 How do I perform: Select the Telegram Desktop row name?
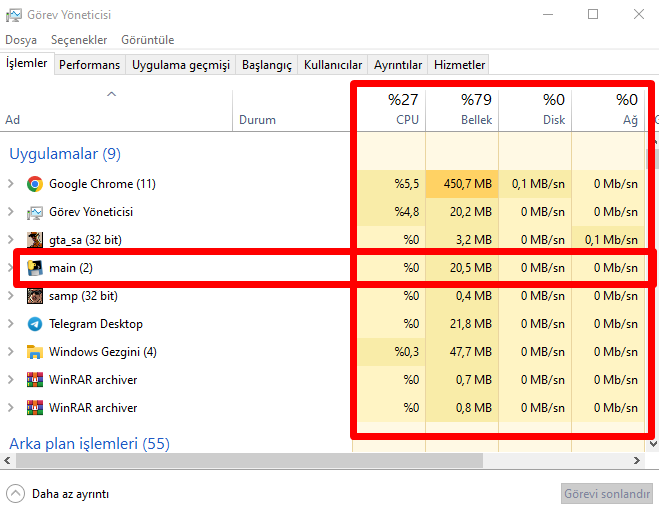(96, 324)
